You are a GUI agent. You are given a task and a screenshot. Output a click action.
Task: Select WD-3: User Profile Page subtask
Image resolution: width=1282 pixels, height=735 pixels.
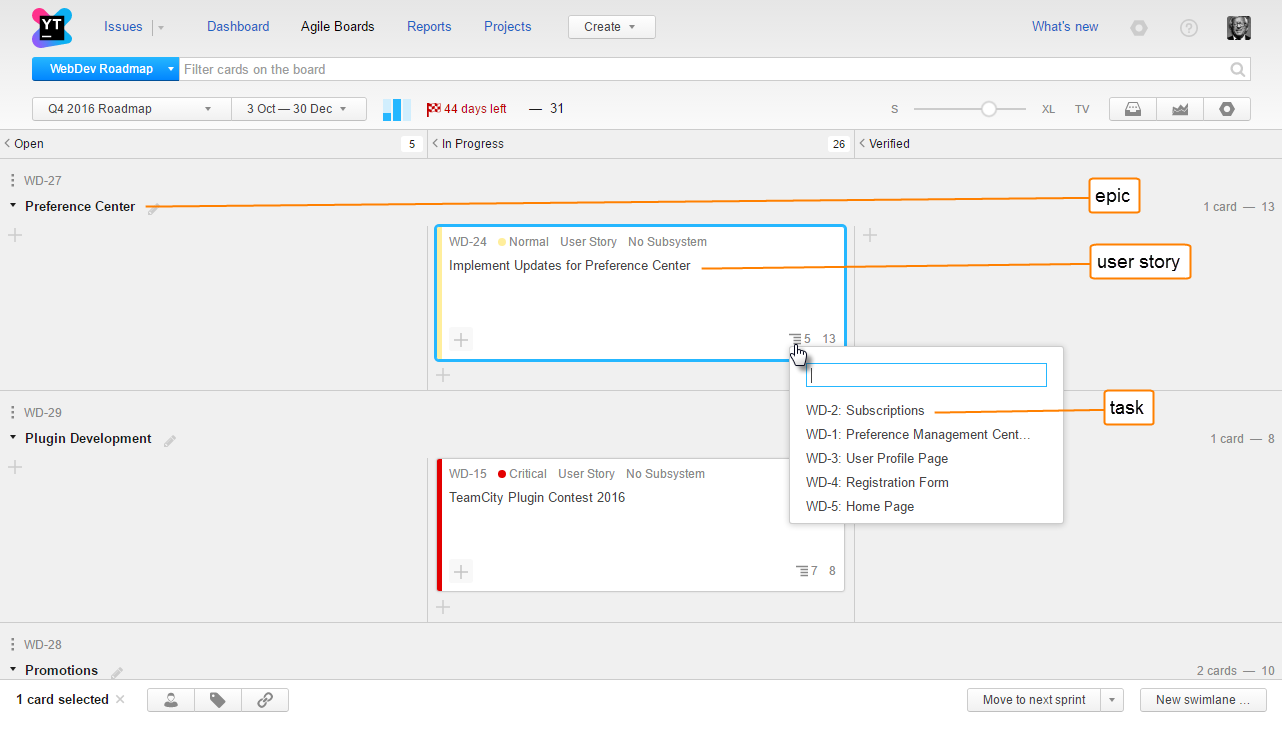pos(877,459)
